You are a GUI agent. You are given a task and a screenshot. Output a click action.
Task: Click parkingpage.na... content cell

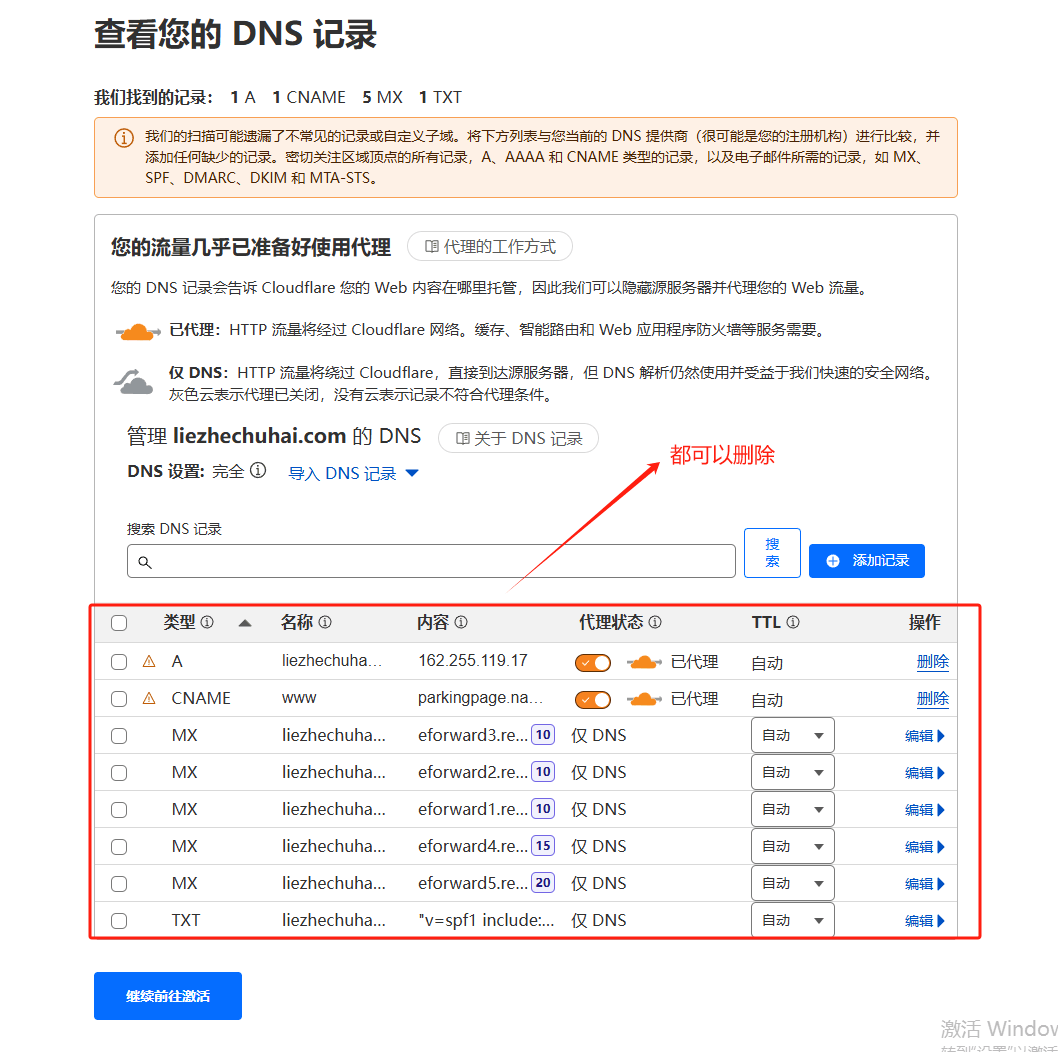[480, 698]
